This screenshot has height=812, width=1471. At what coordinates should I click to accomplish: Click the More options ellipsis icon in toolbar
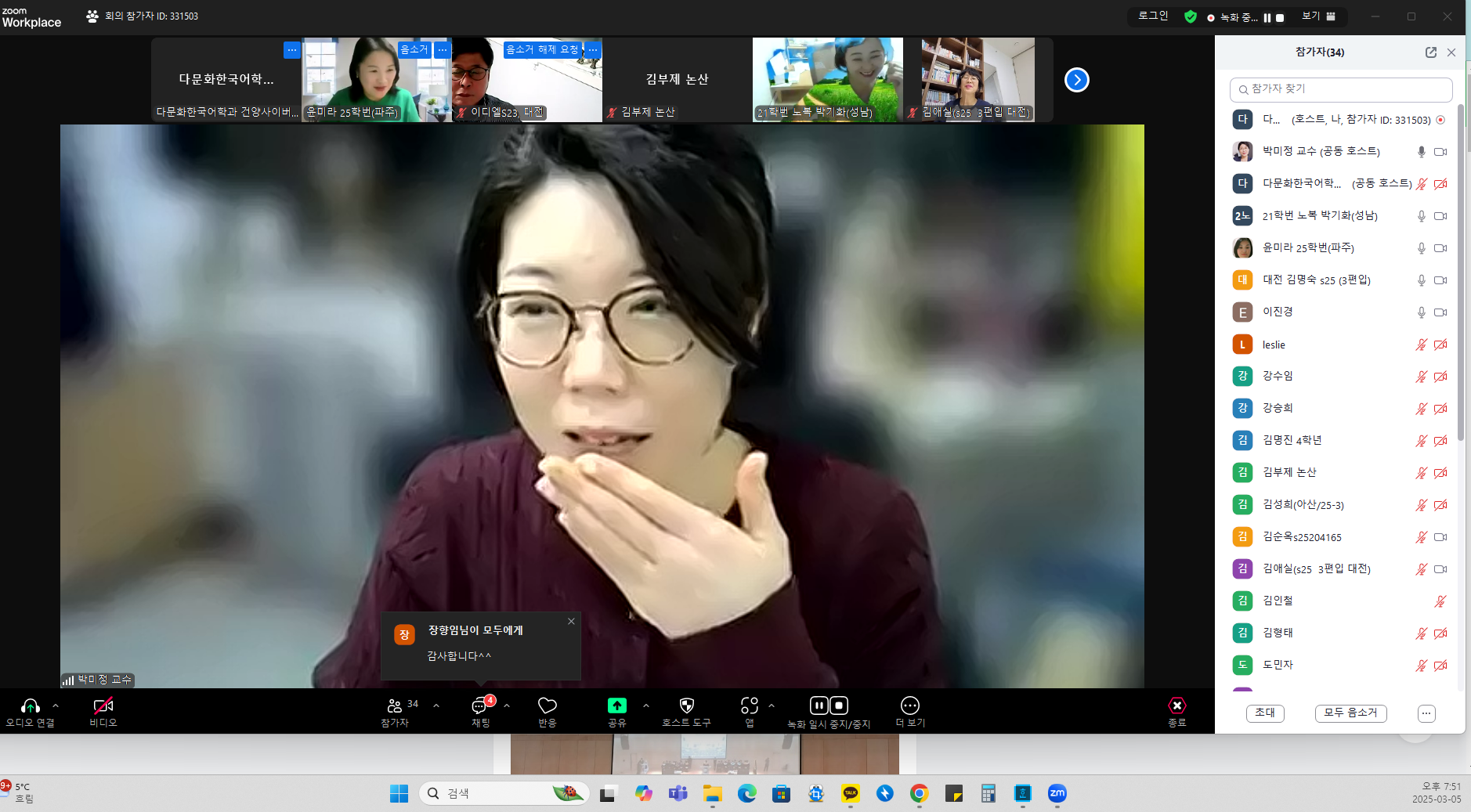pyautogui.click(x=910, y=706)
